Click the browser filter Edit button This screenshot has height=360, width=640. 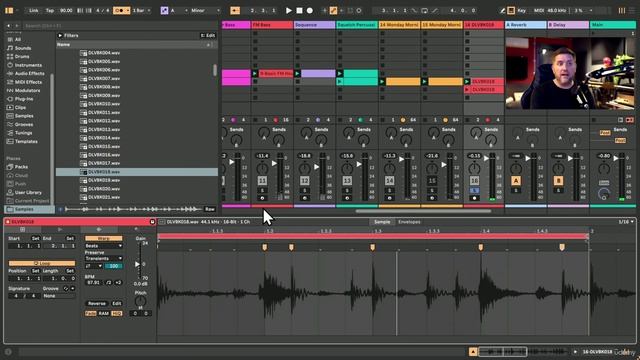[x=208, y=36]
